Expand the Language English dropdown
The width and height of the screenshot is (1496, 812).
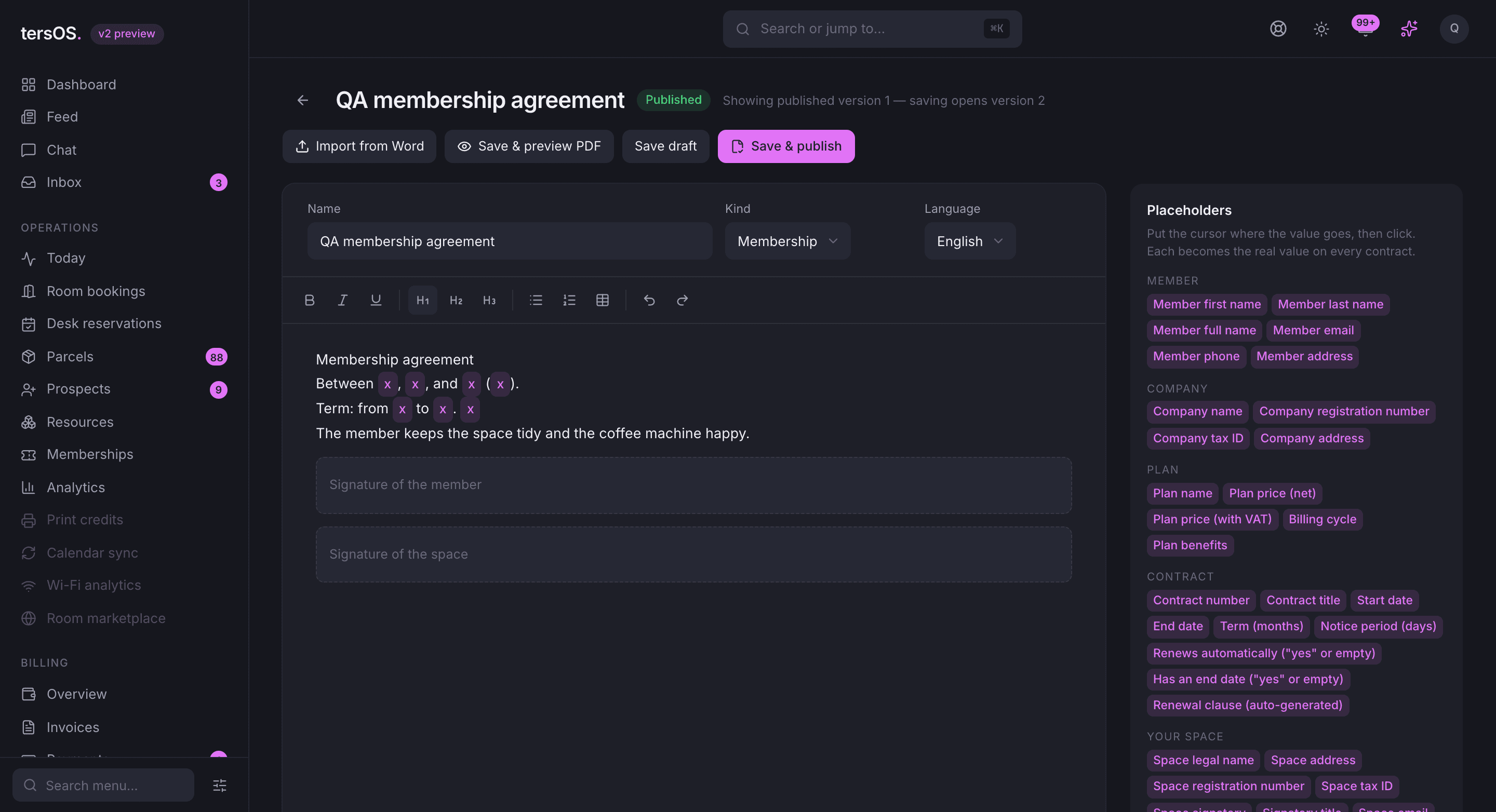coord(970,241)
